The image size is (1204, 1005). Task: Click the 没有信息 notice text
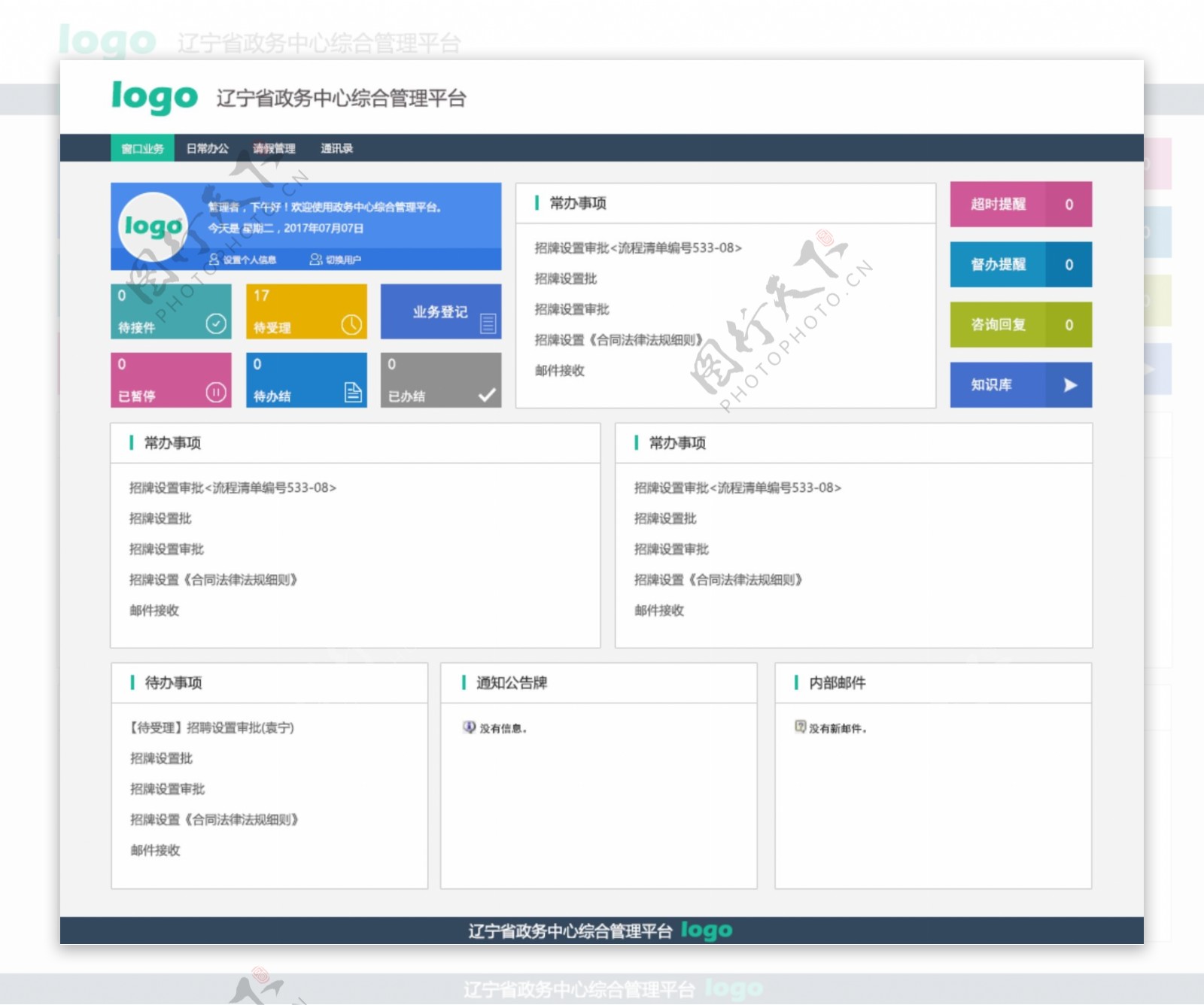[x=503, y=728]
